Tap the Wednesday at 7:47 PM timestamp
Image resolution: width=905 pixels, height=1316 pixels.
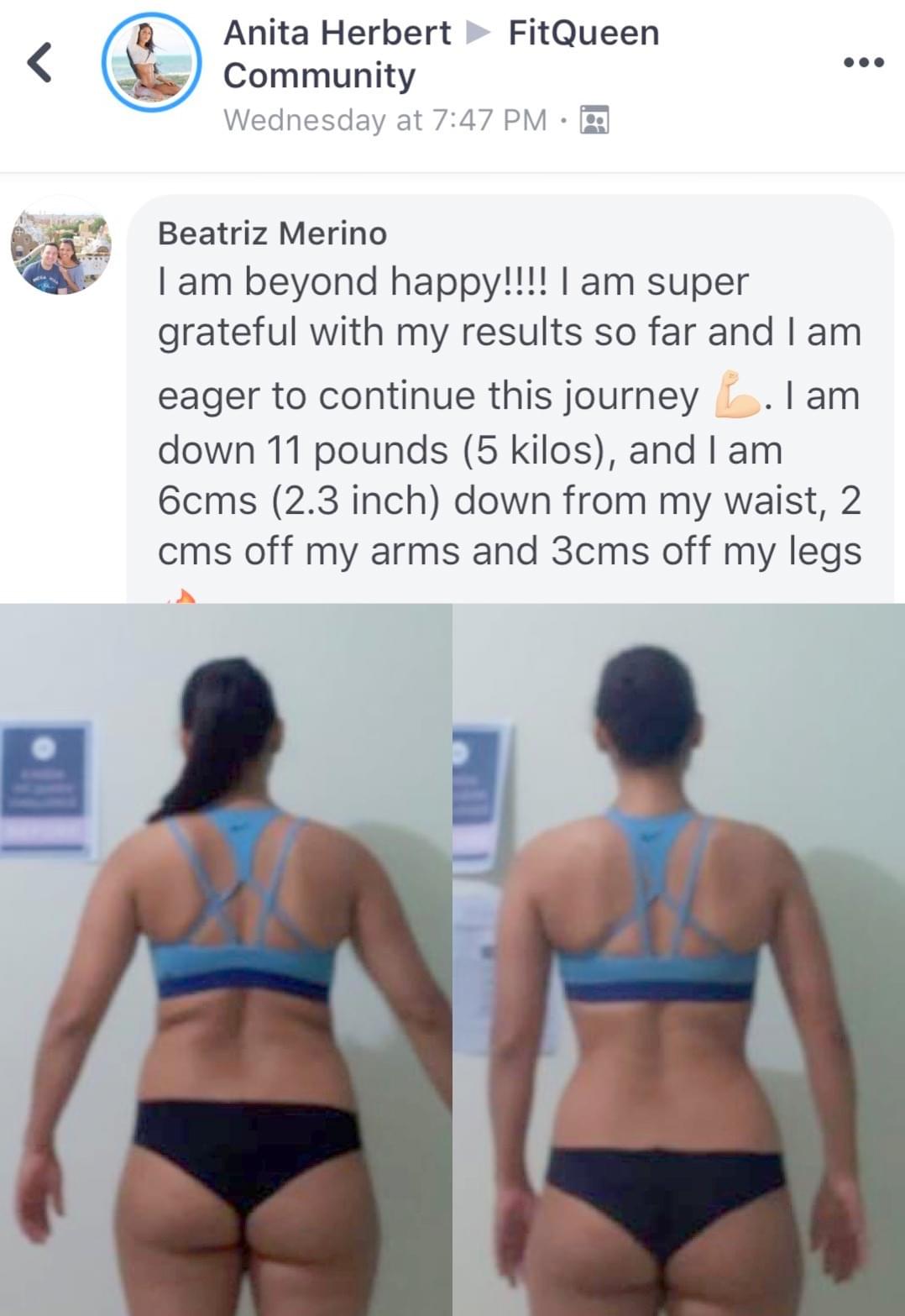coord(385,120)
